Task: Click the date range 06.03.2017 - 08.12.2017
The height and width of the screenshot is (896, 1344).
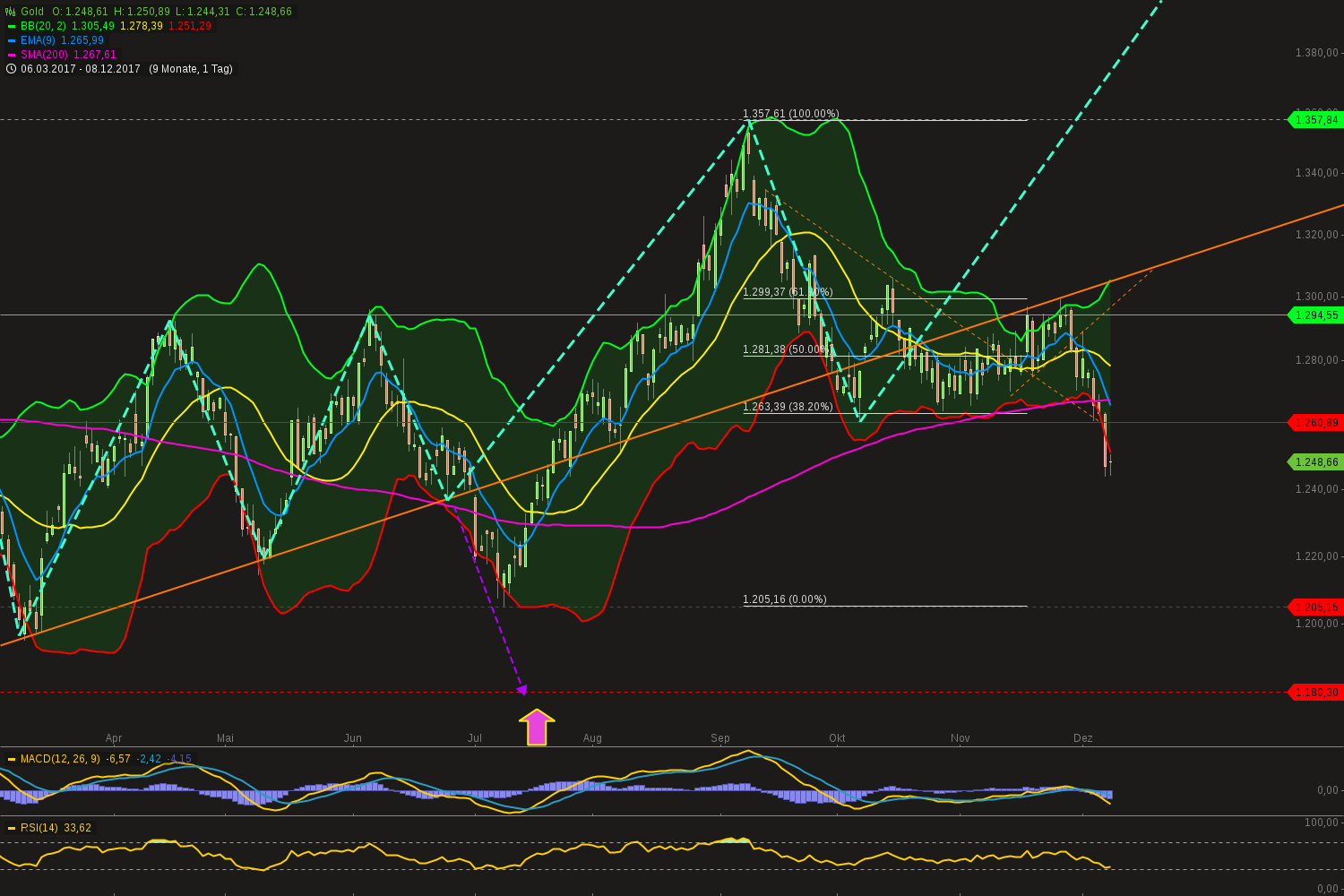Action: point(81,69)
